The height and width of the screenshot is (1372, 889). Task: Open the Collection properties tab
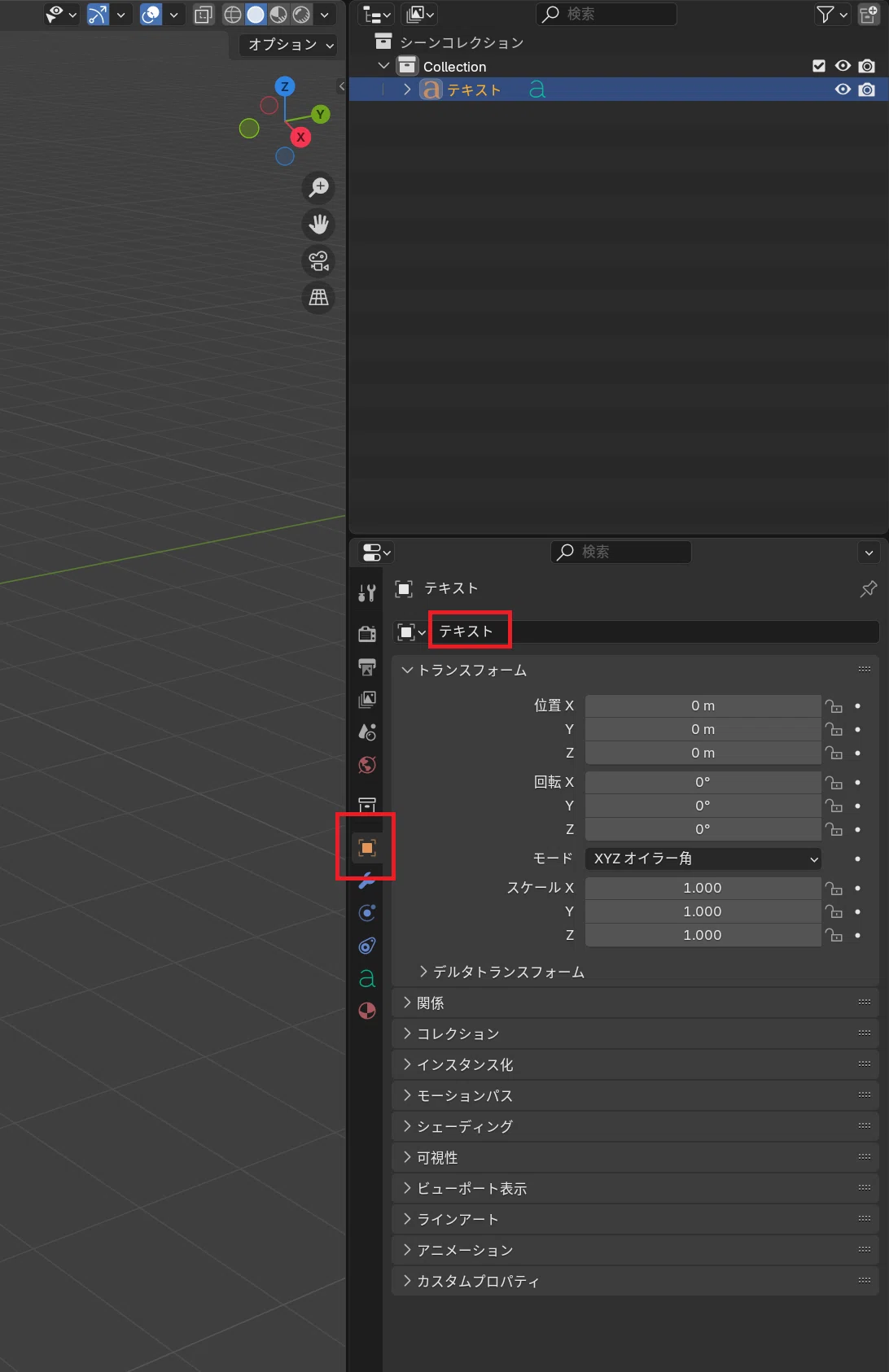pos(367,805)
